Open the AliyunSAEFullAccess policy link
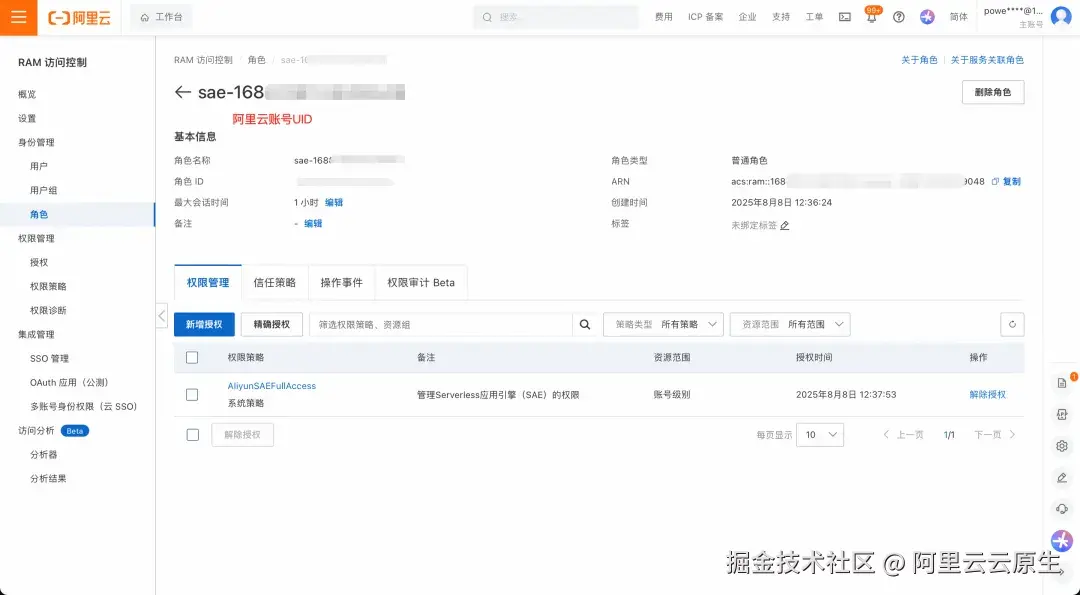This screenshot has height=595, width=1080. click(x=271, y=386)
